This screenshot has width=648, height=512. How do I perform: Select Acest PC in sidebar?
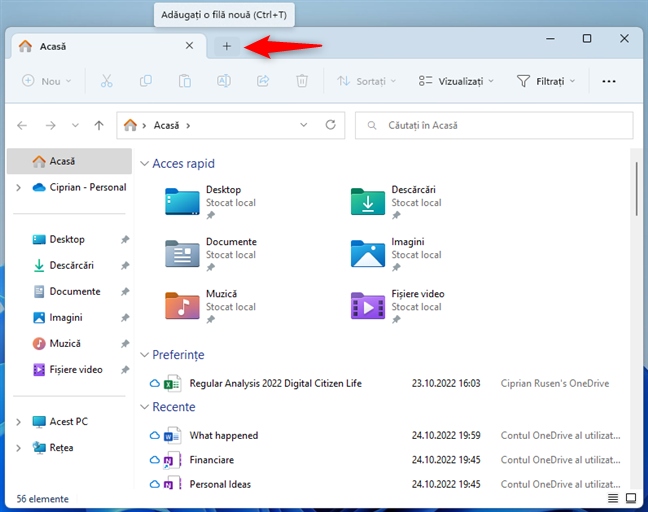(60, 422)
